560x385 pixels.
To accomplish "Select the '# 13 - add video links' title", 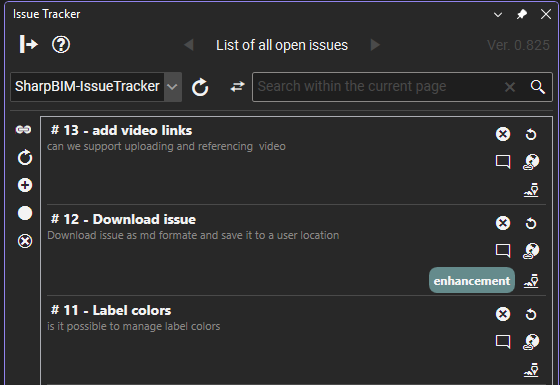I will tap(121, 130).
